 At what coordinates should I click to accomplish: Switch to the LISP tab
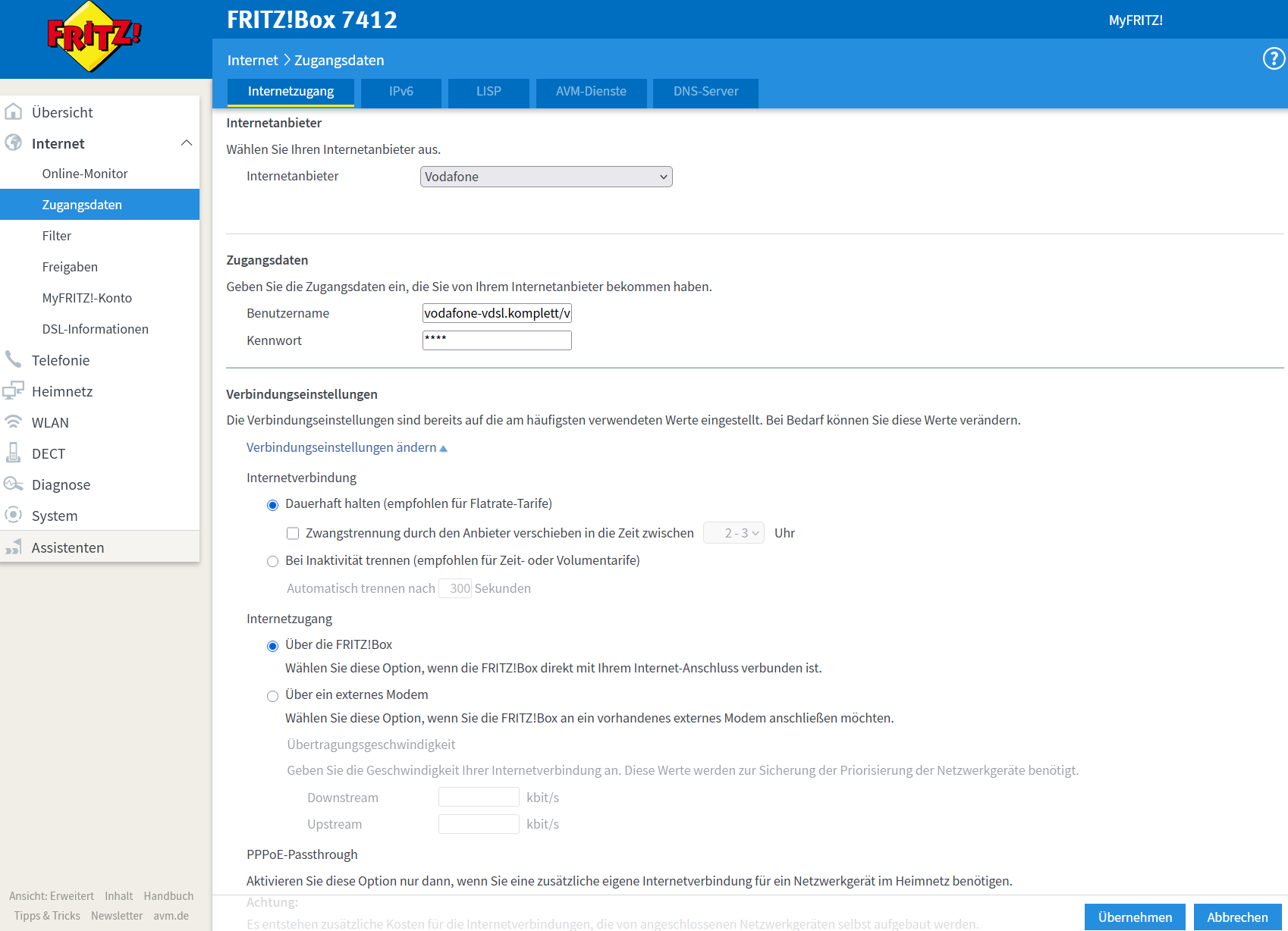(488, 92)
